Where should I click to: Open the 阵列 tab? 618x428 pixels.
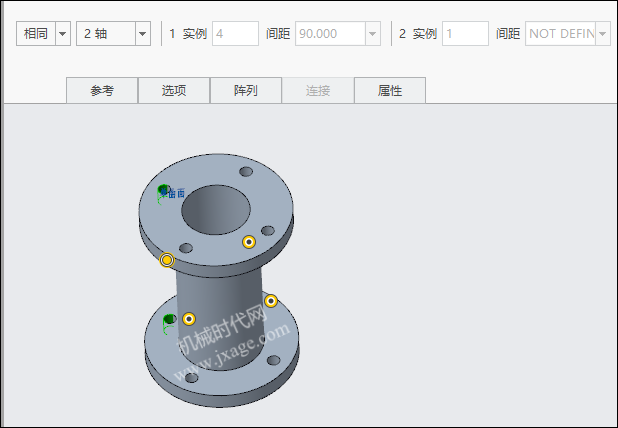point(246,90)
